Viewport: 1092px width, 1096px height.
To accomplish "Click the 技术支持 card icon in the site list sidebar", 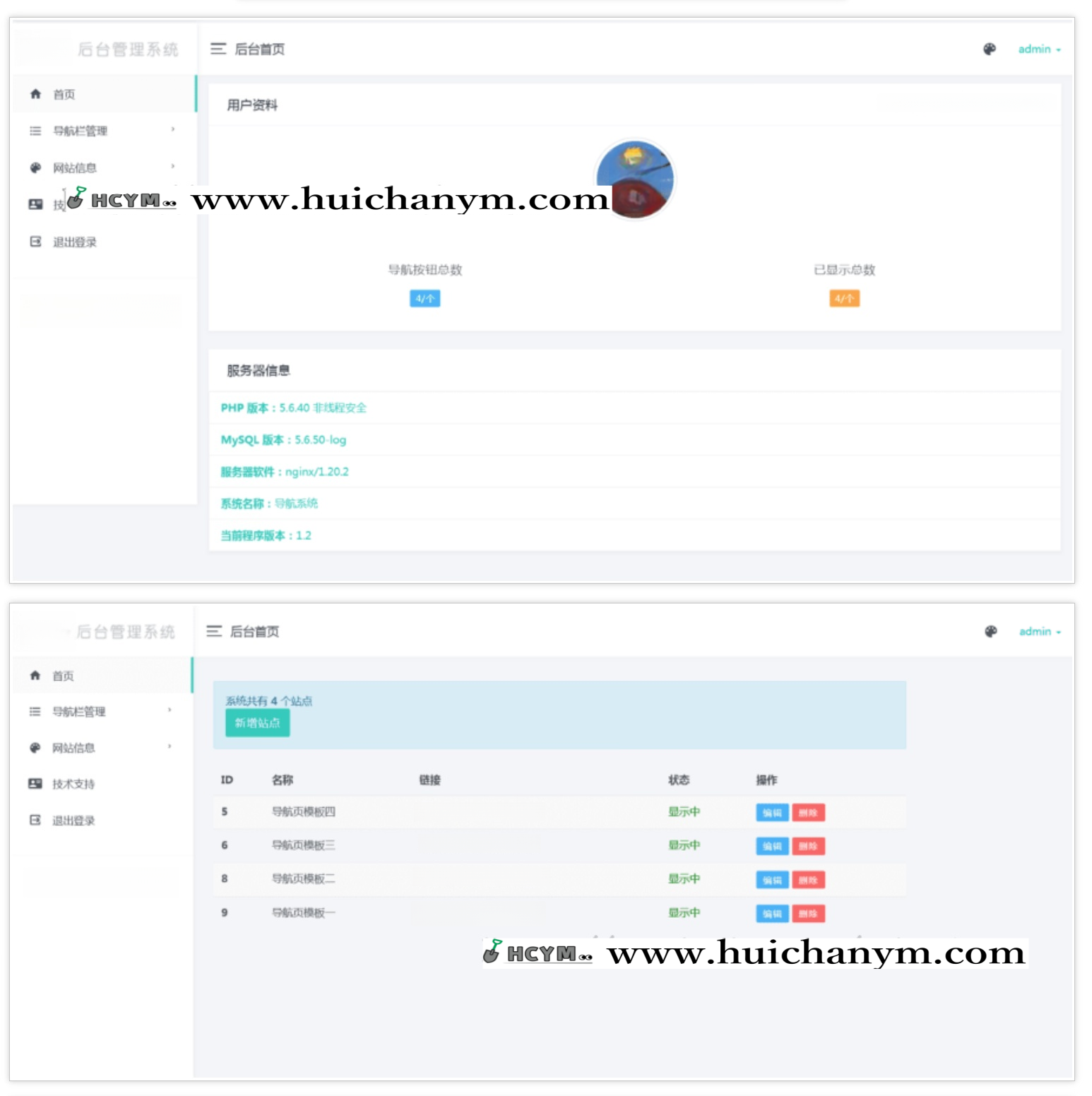I will click(35, 783).
